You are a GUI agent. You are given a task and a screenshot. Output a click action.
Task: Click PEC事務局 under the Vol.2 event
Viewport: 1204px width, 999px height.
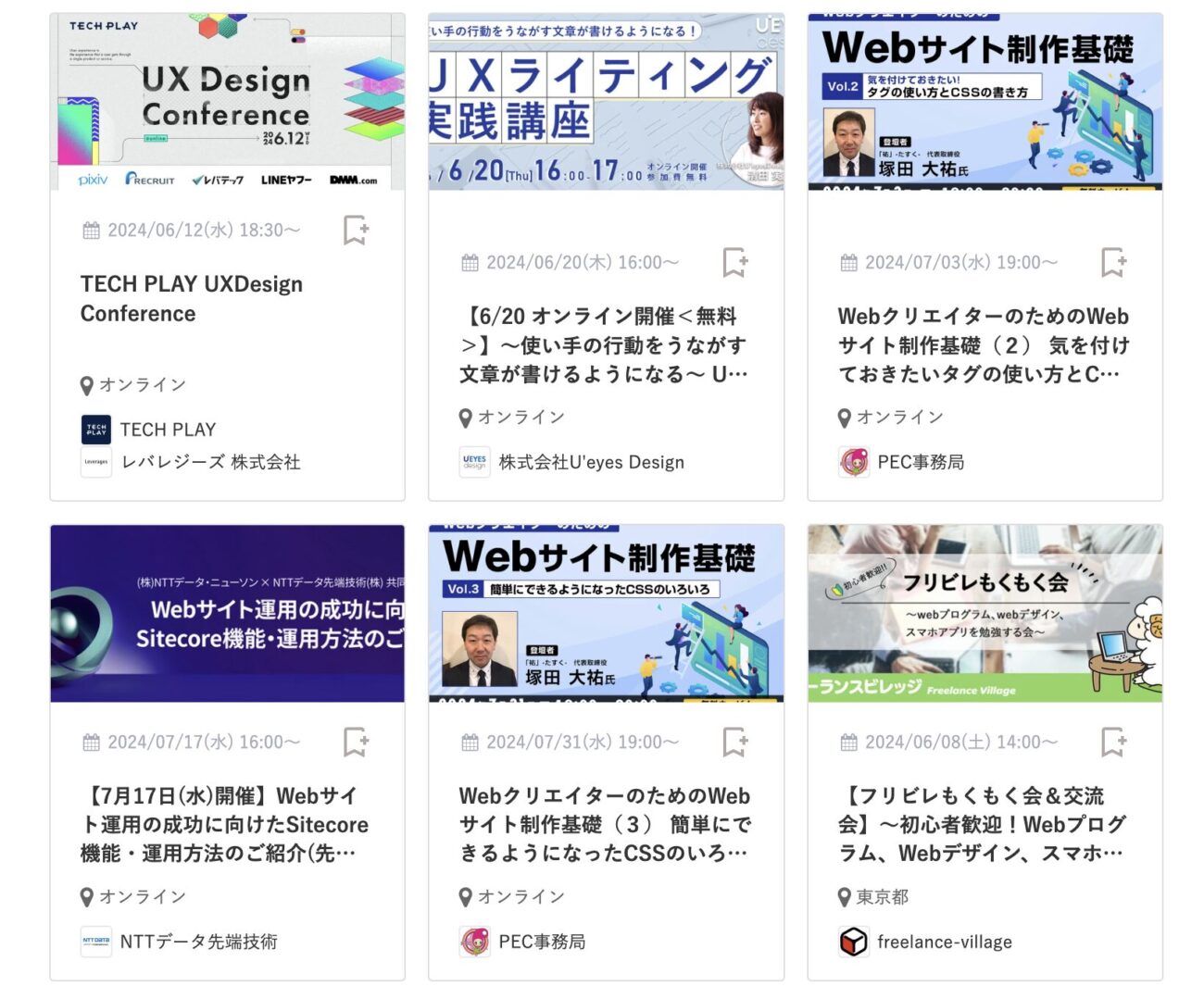tap(920, 462)
